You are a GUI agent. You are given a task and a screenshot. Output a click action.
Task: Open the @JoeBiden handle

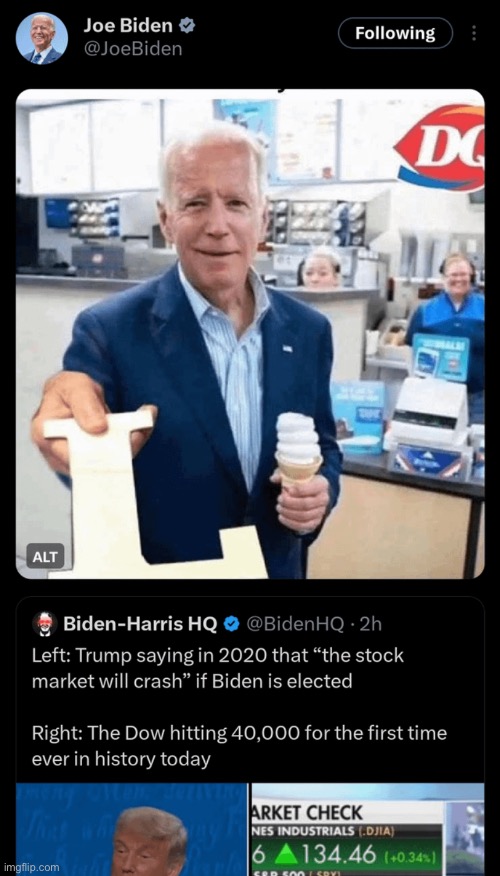[133, 49]
